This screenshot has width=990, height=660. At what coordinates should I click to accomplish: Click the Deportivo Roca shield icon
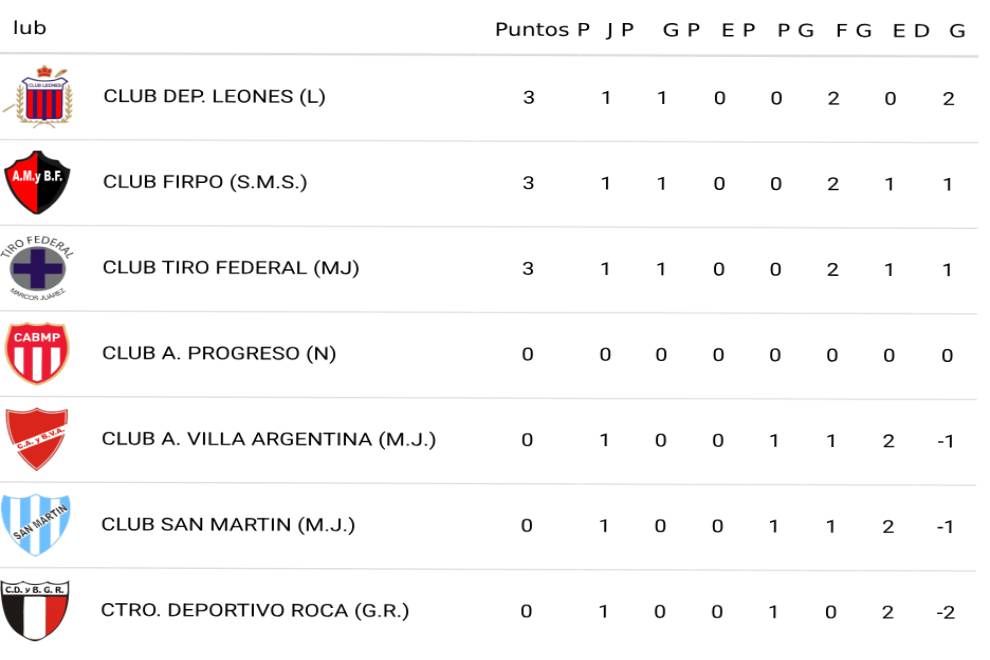tap(35, 610)
